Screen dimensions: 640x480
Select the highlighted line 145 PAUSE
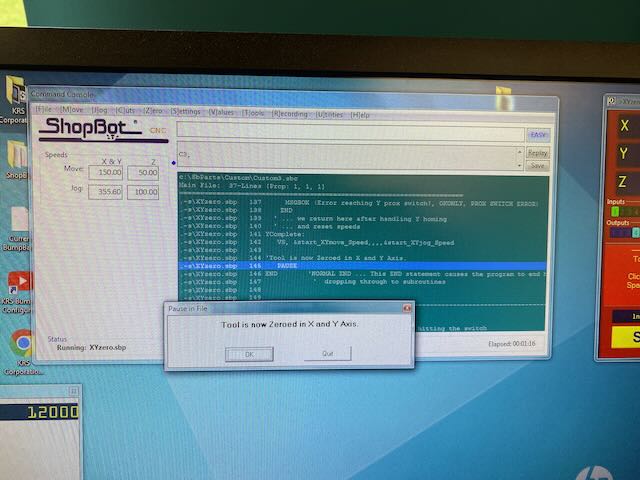pos(362,266)
